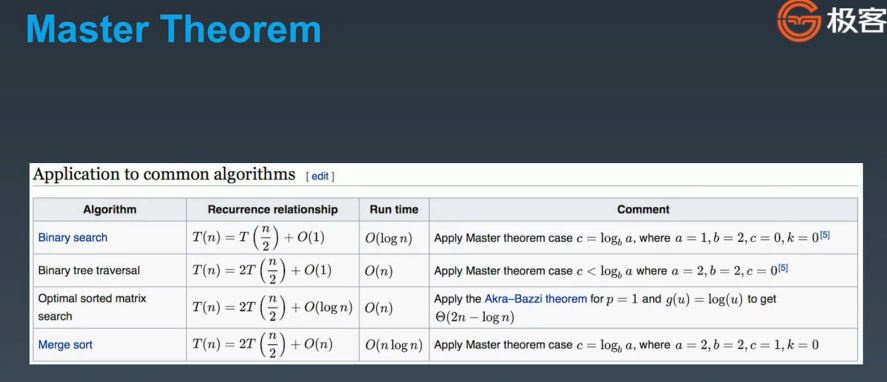Click the orange Geek logo icon
The image size is (887, 382).
(799, 21)
